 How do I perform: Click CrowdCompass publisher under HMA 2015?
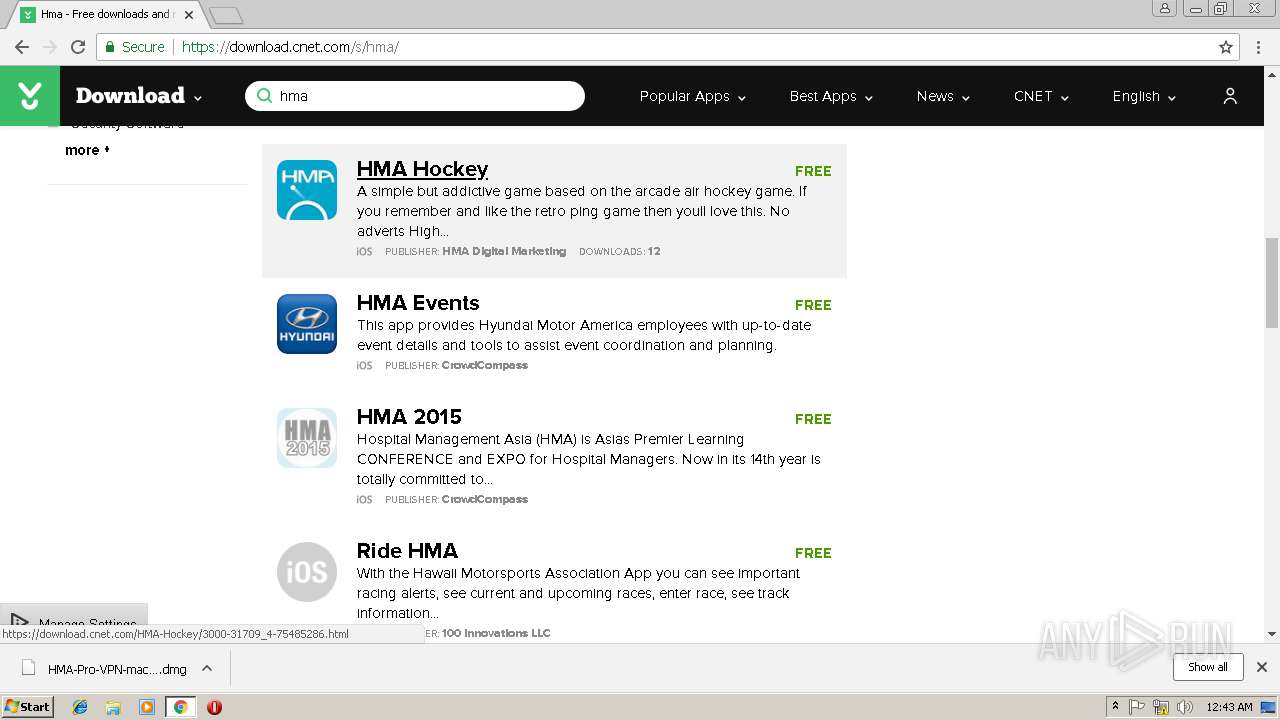485,499
